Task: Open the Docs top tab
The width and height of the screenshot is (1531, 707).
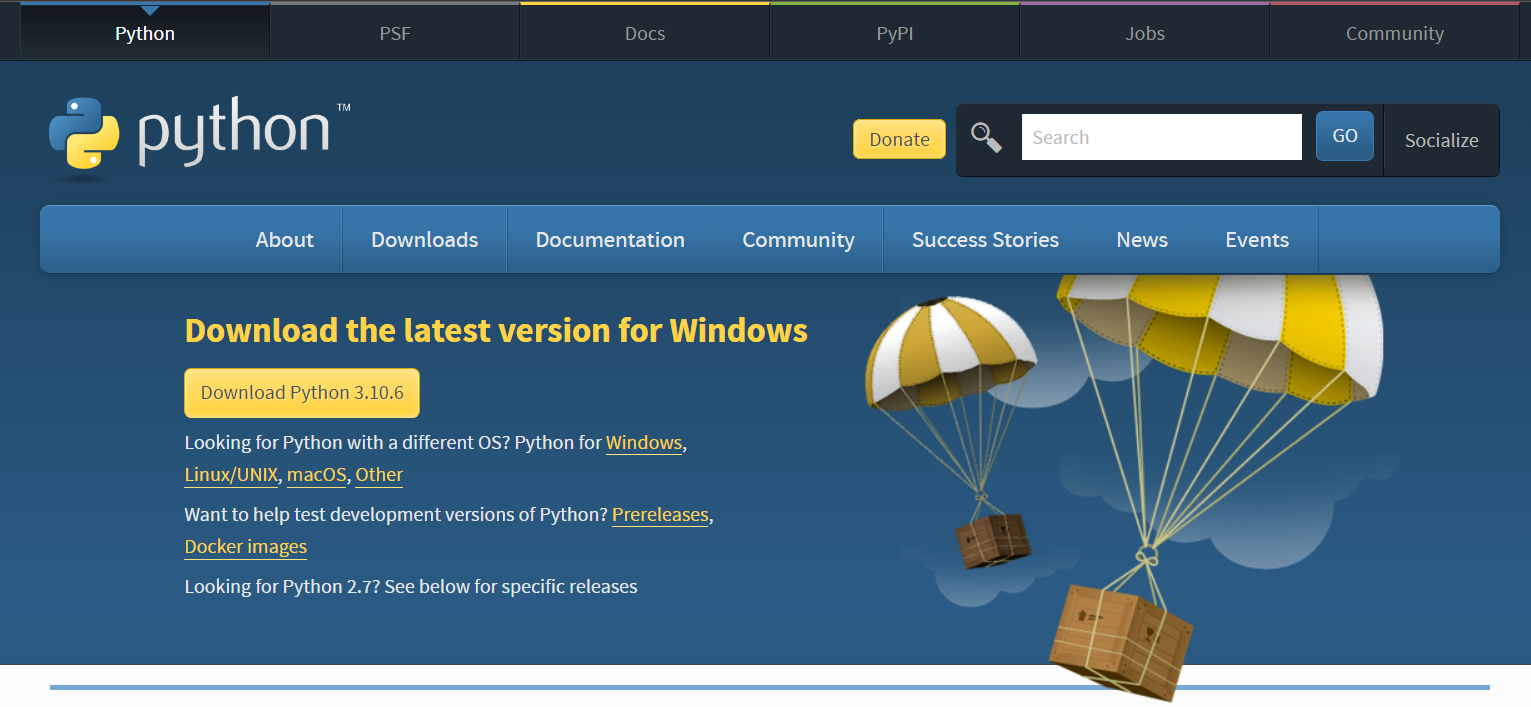Action: click(645, 33)
